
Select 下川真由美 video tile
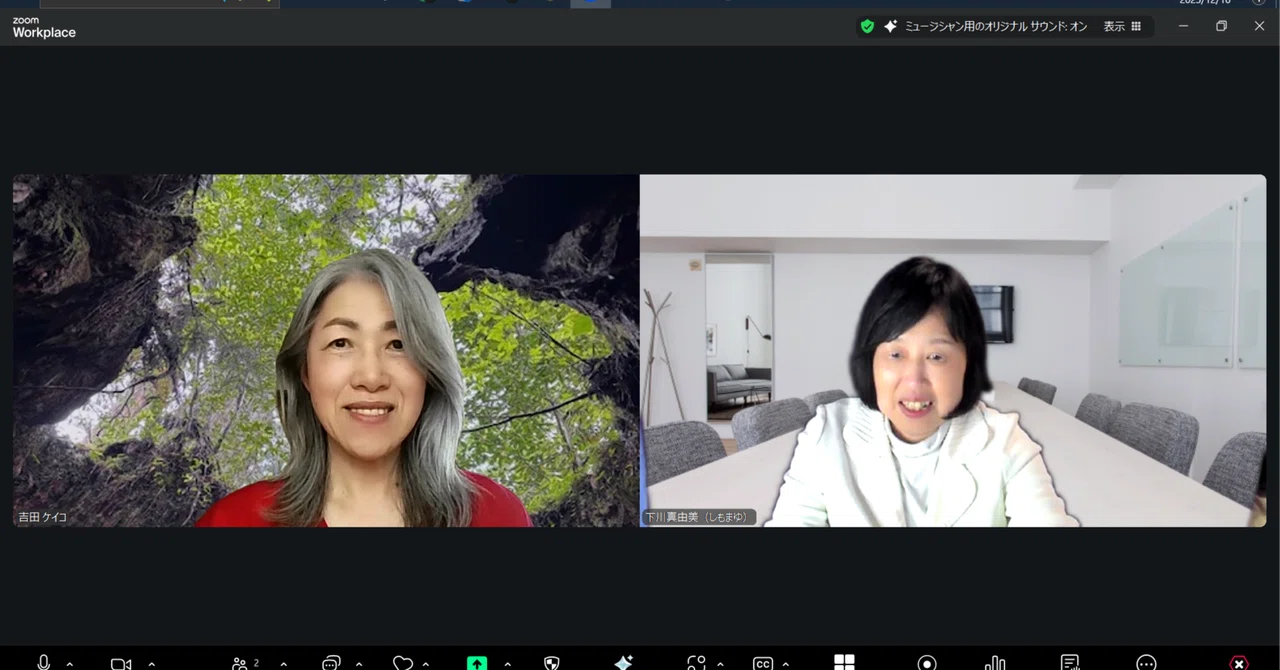pos(953,351)
